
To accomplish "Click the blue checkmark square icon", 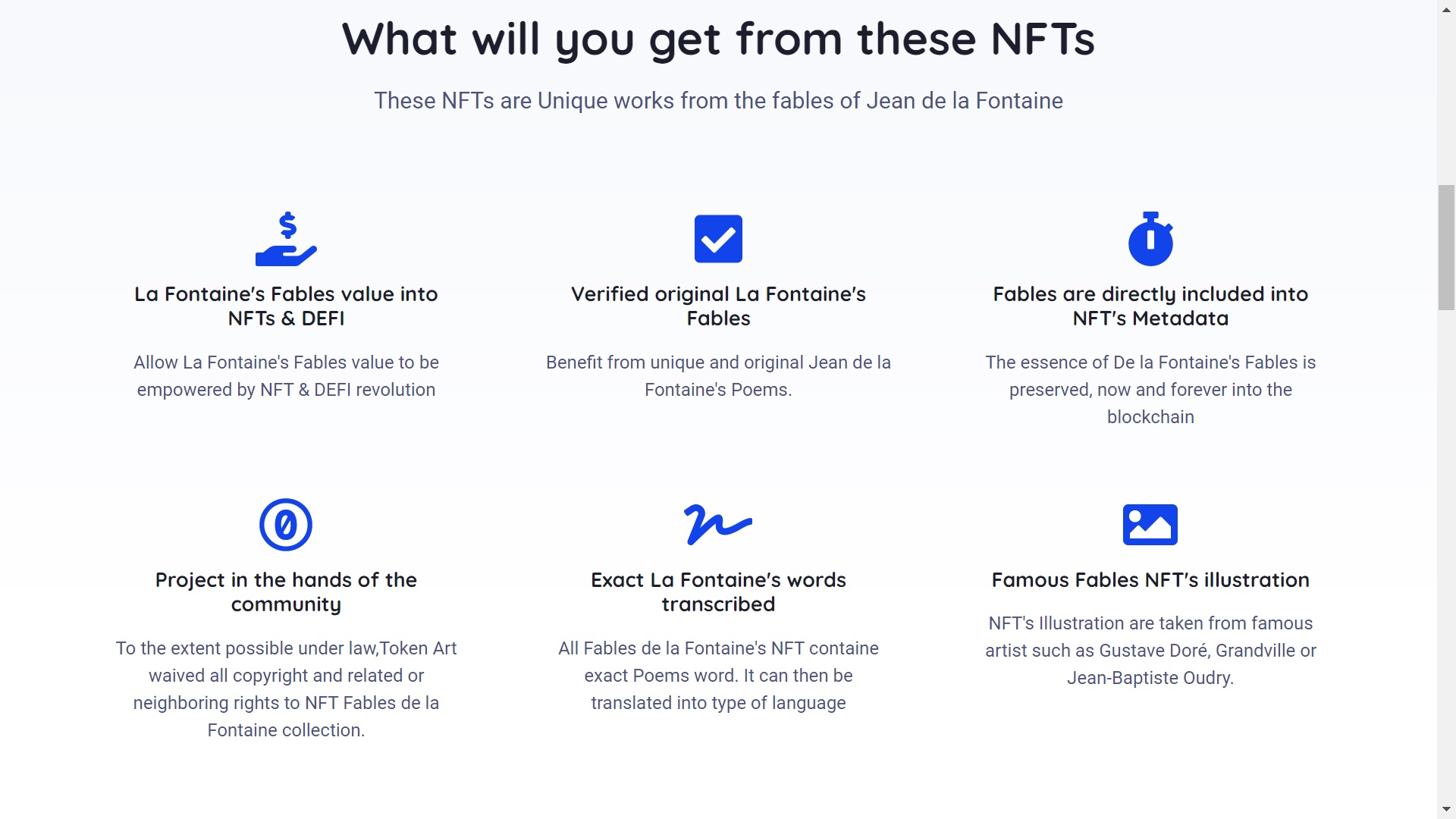I will 718,240.
